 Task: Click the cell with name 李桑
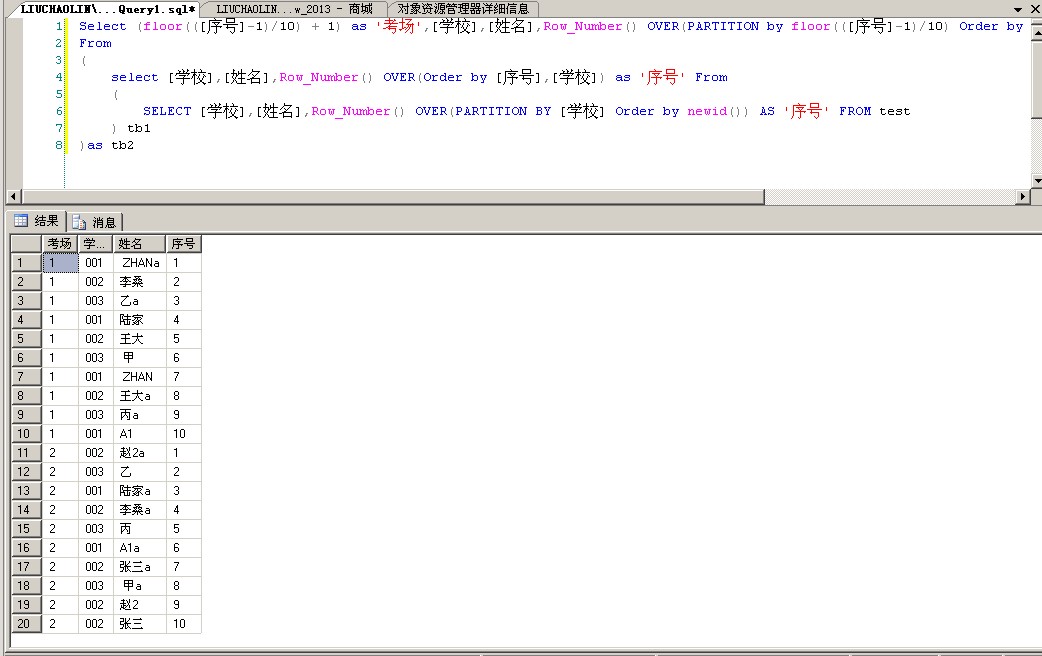[140, 282]
